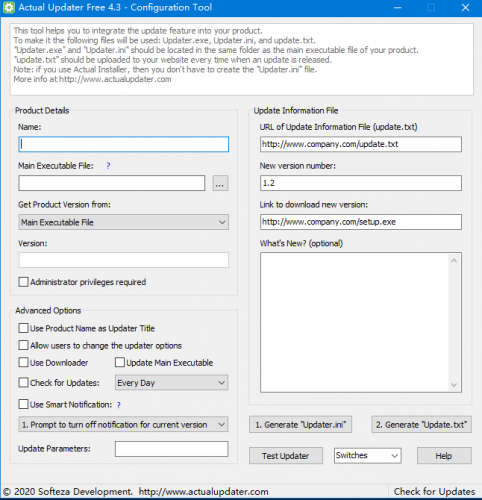The width and height of the screenshot is (482, 500).
Task: Open the Get Product Version from dropdown
Action: point(123,222)
